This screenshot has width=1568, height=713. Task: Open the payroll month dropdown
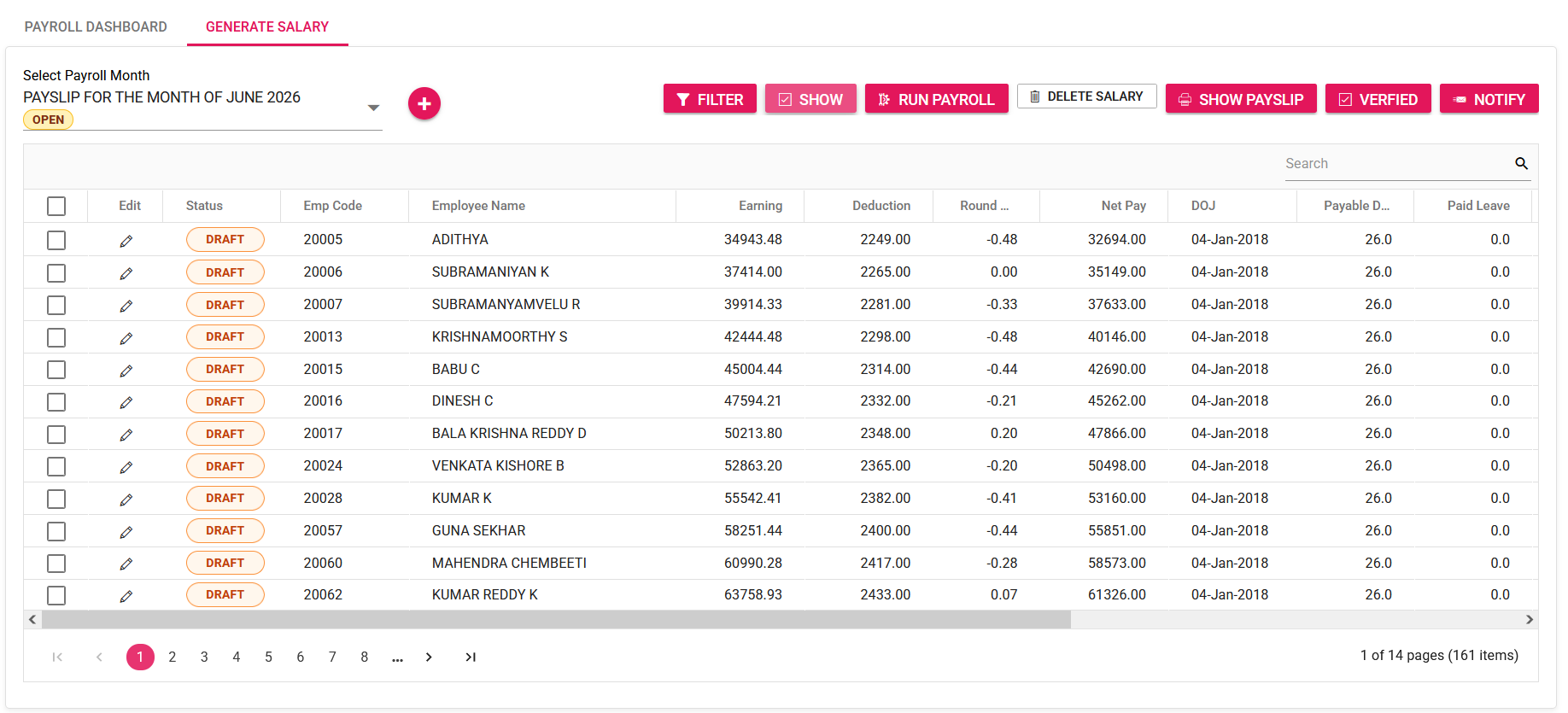tap(373, 108)
